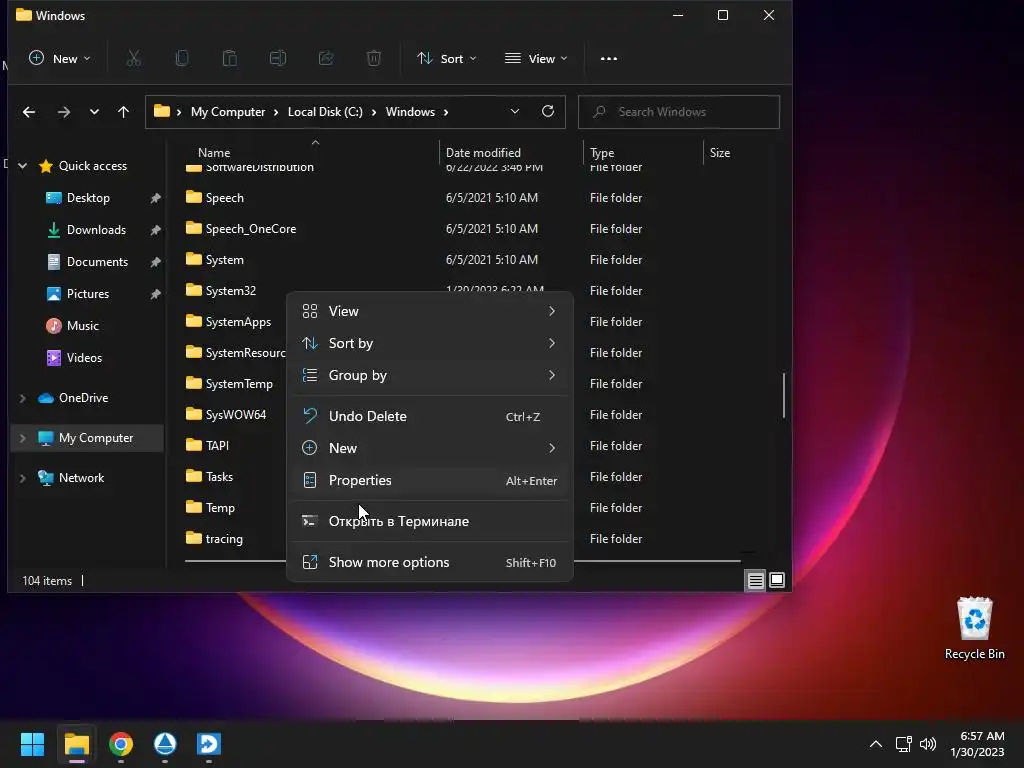Show hidden tray icons chevron
Viewport: 1024px width, 768px height.
coord(876,744)
